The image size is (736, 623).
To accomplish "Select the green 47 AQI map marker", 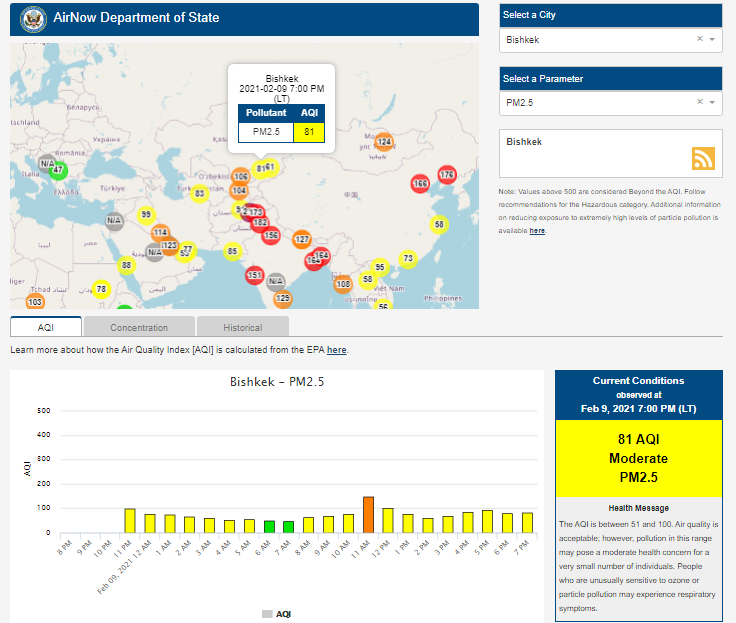I will click(x=58, y=170).
